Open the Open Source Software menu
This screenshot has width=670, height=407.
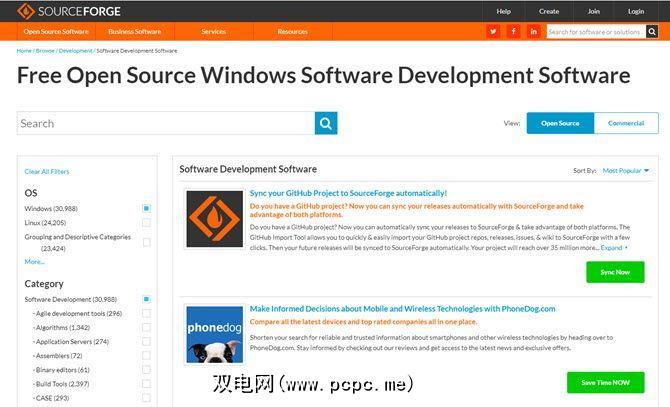pos(56,31)
